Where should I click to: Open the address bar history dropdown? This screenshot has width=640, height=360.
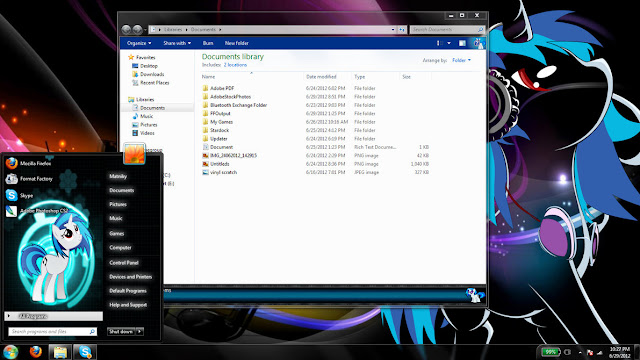click(x=393, y=29)
